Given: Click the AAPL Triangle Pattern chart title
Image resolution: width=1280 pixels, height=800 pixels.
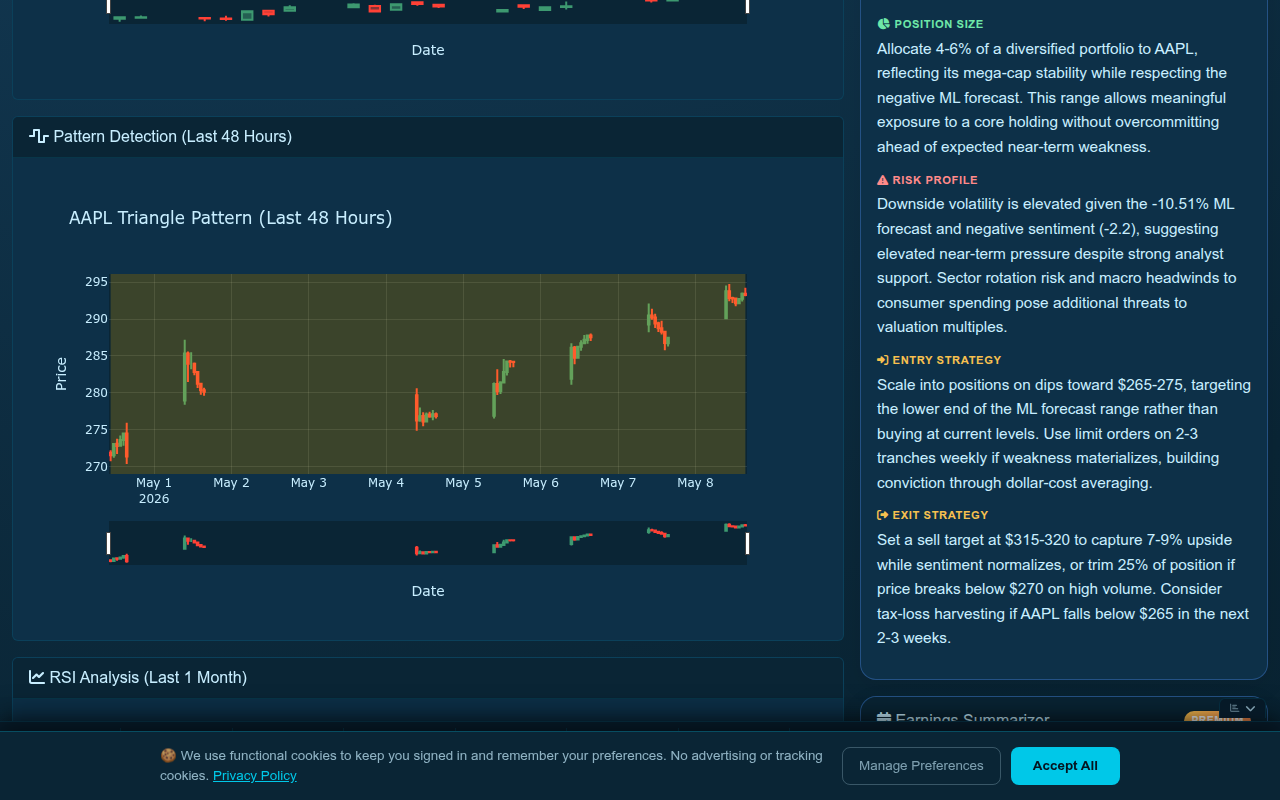Looking at the screenshot, I should pyautogui.click(x=231, y=218).
